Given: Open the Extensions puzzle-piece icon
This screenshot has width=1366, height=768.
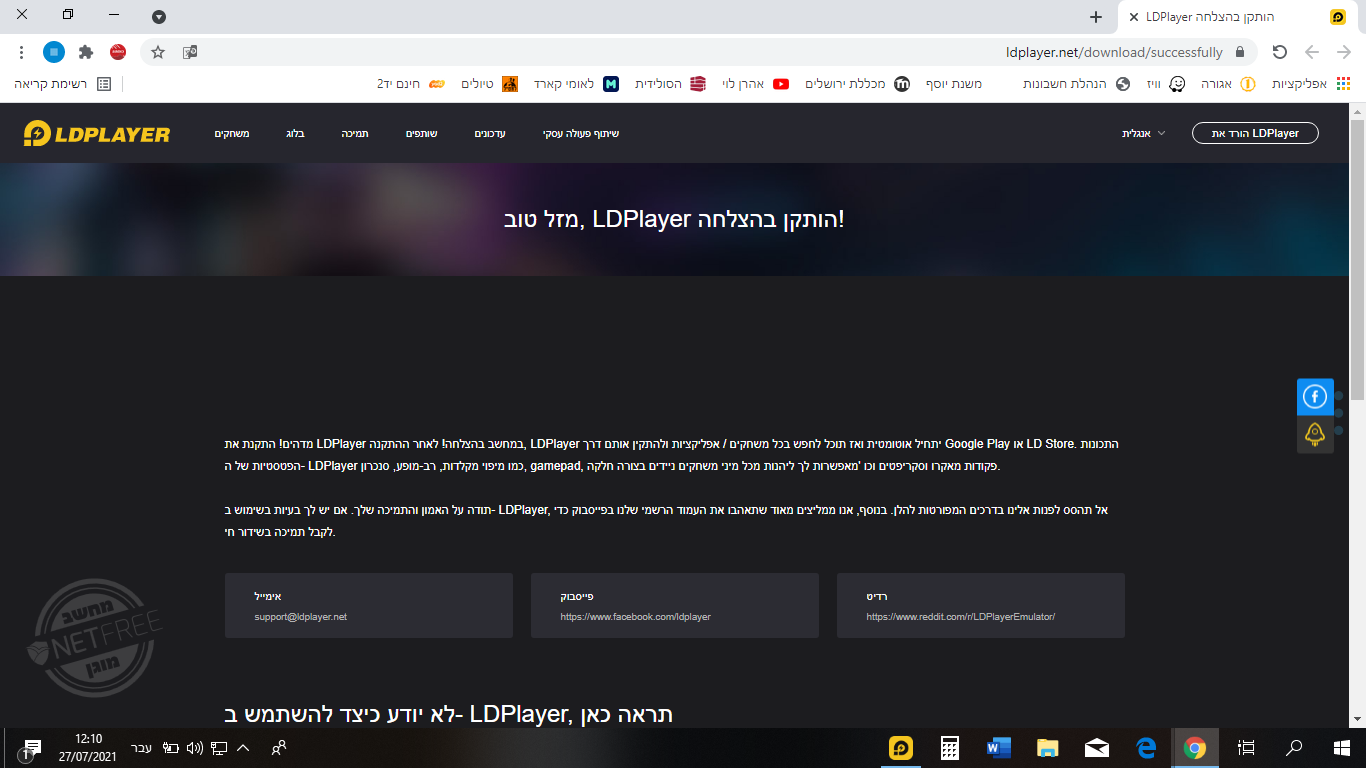Looking at the screenshot, I should (86, 52).
